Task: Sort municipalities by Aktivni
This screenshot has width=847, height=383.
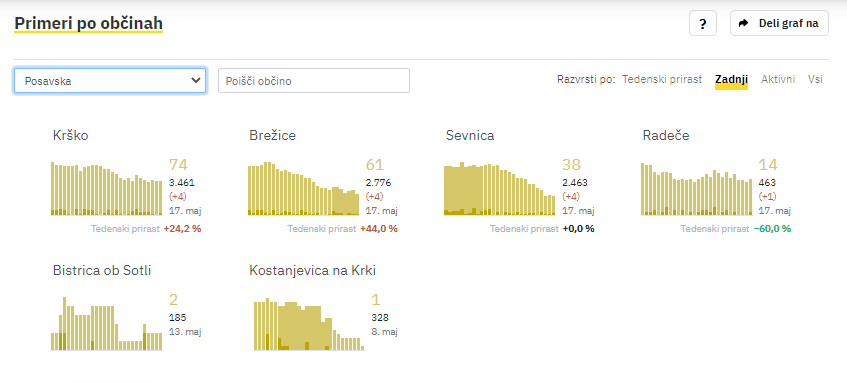Action: point(778,79)
